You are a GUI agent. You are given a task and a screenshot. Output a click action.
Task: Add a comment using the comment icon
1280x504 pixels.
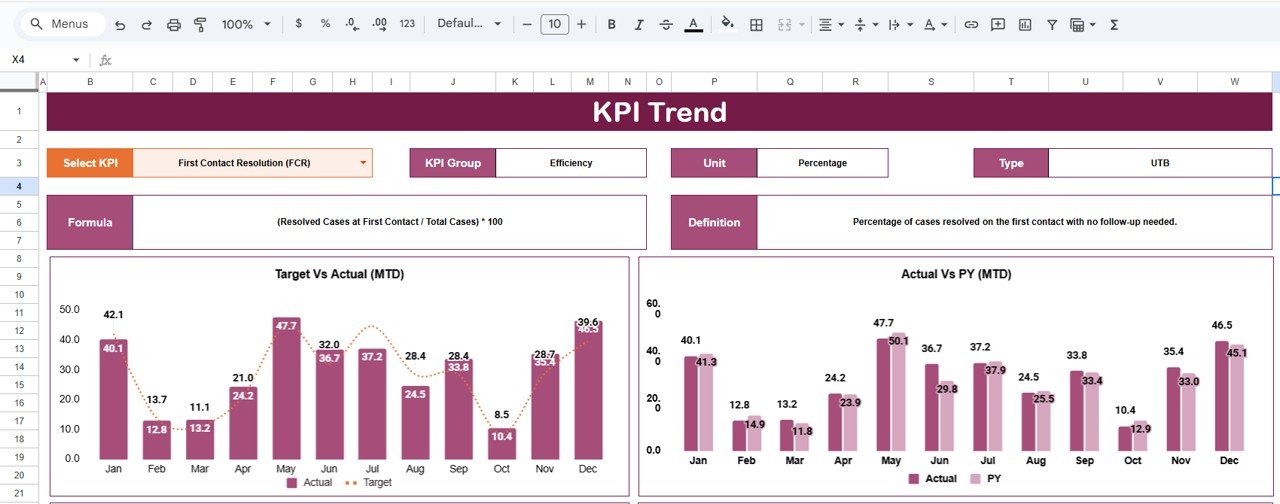click(997, 24)
